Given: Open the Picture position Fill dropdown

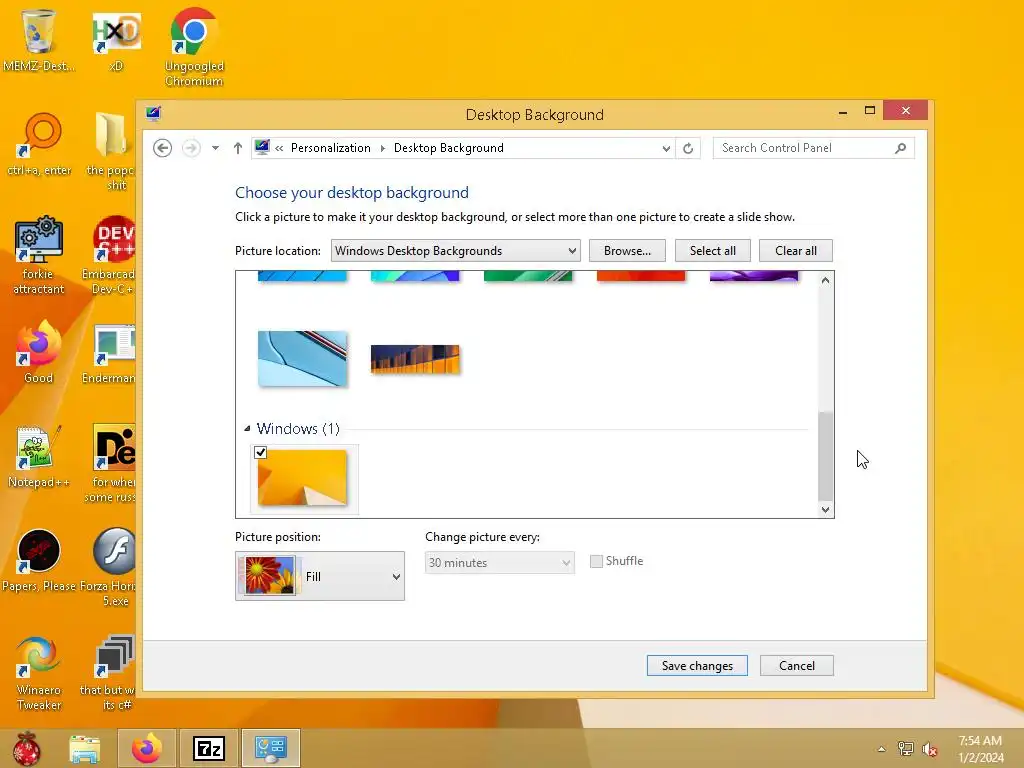Looking at the screenshot, I should pos(320,576).
